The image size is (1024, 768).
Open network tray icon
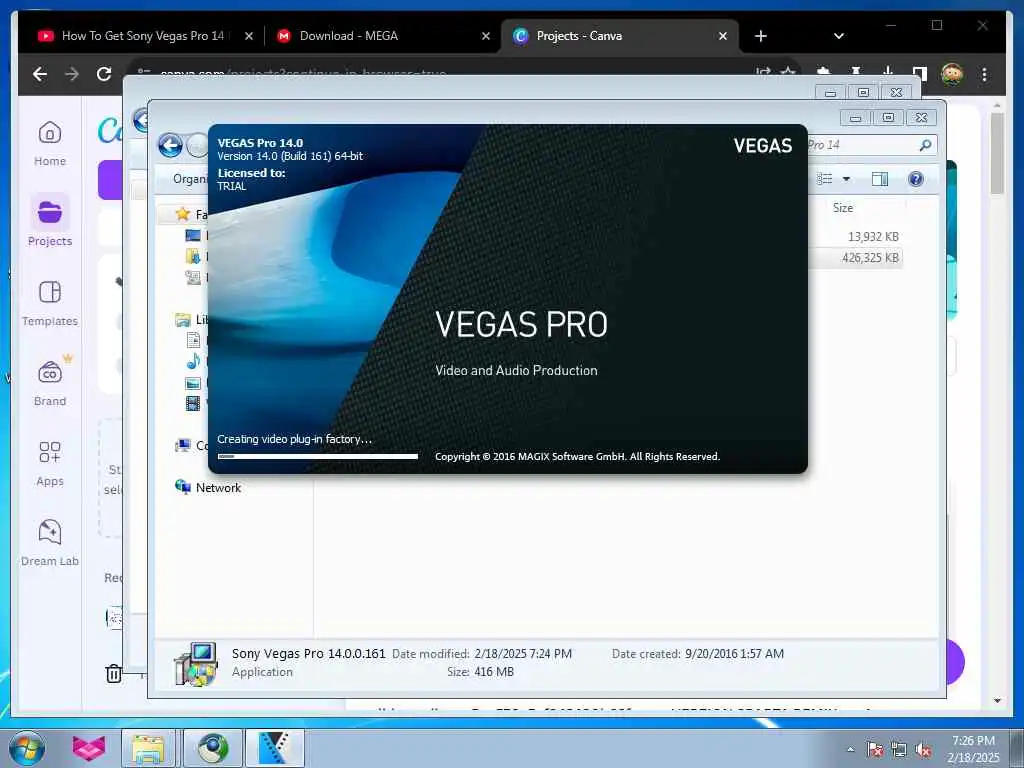click(899, 750)
